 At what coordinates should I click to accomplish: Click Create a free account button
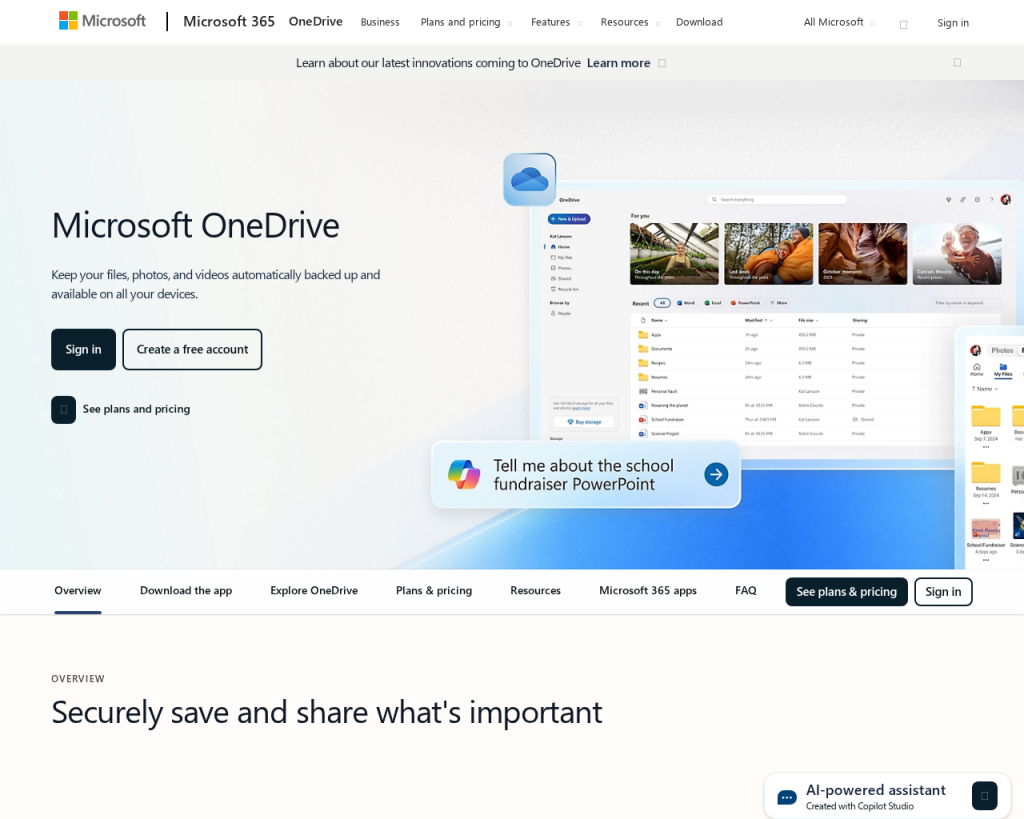(192, 349)
